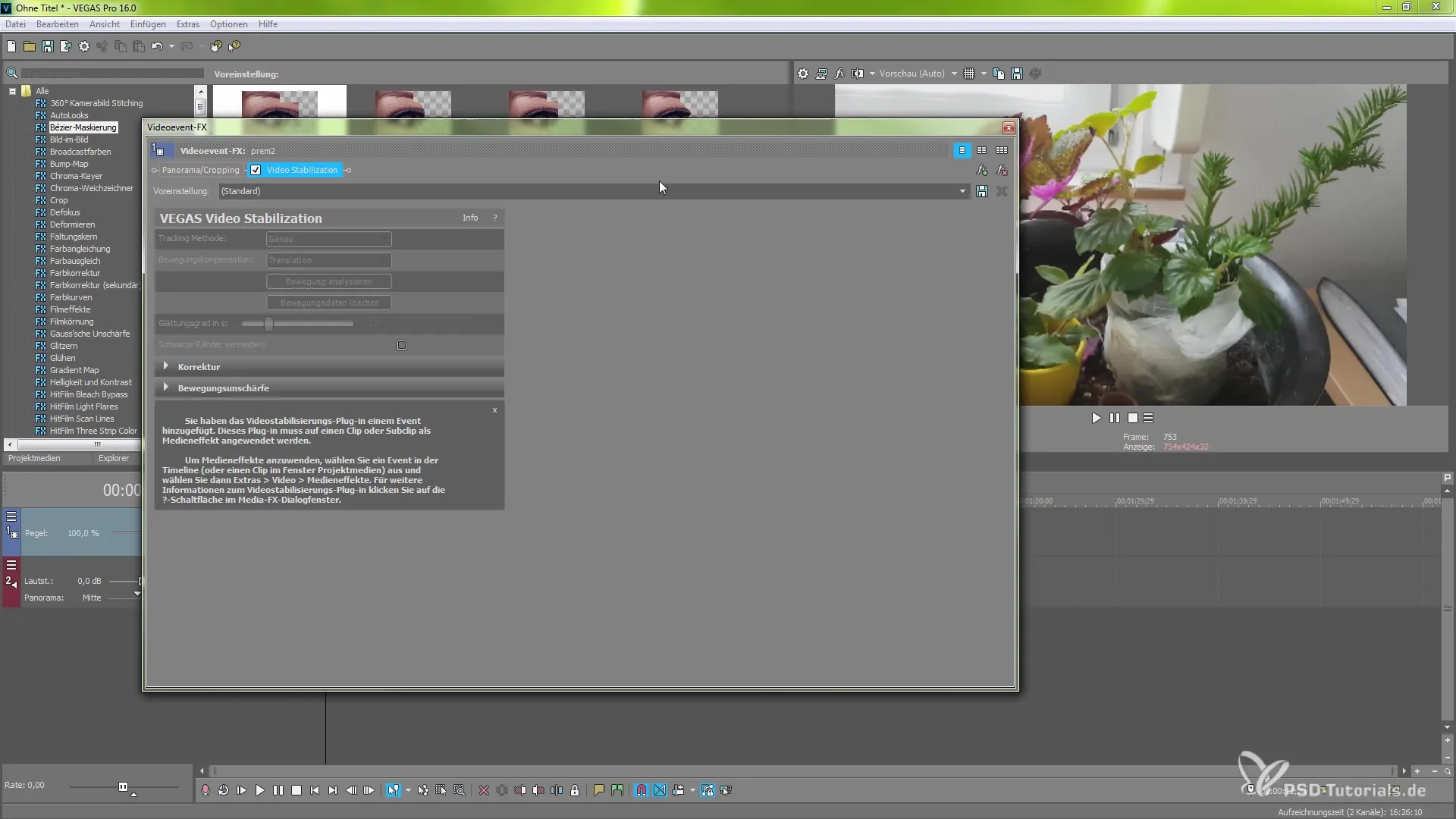The height and width of the screenshot is (819, 1456).
Task: Toggle external monitor preview icon
Action: 821,74
